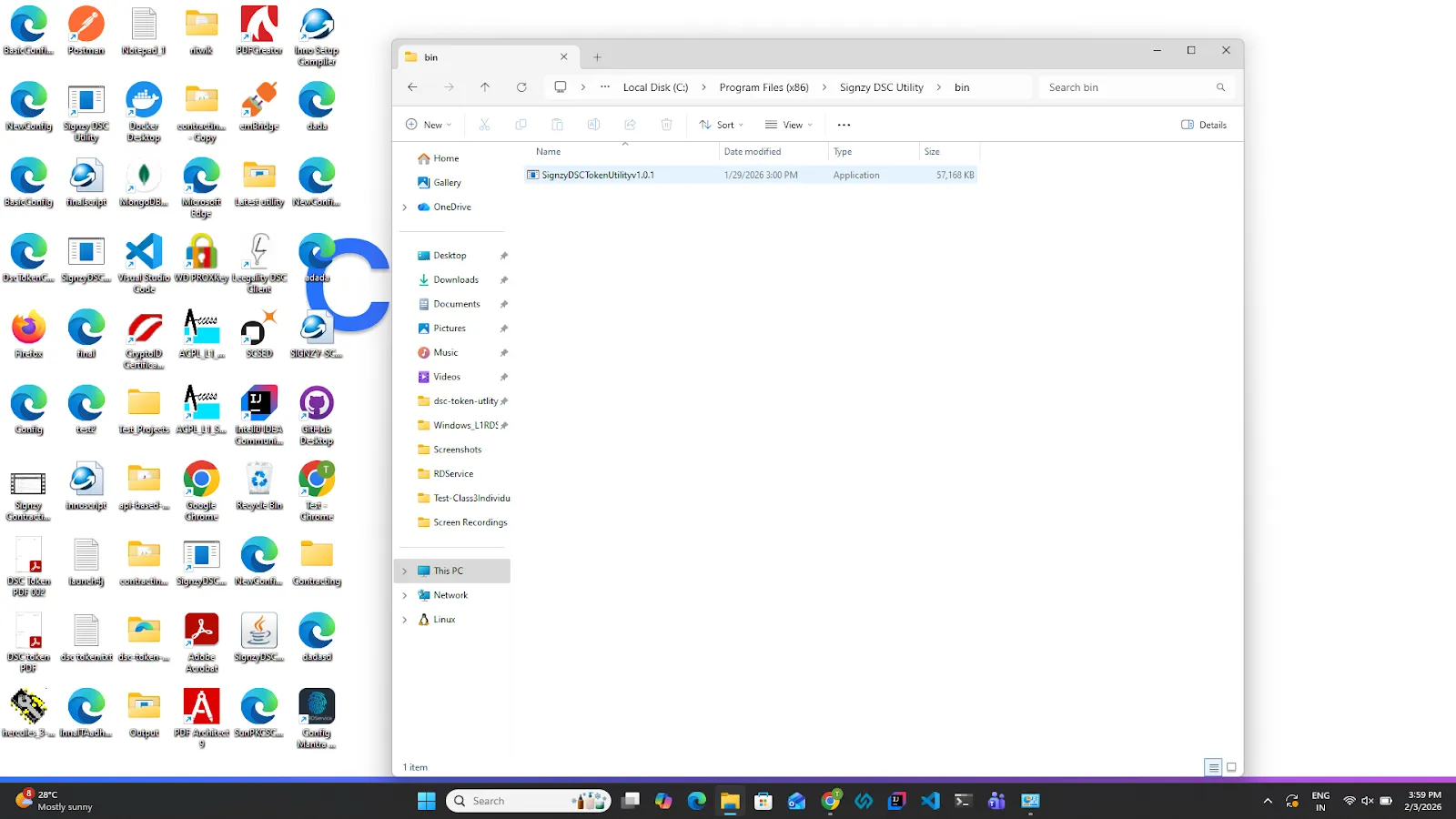Click the Search bin field
Image resolution: width=1456 pixels, height=819 pixels.
click(1136, 87)
